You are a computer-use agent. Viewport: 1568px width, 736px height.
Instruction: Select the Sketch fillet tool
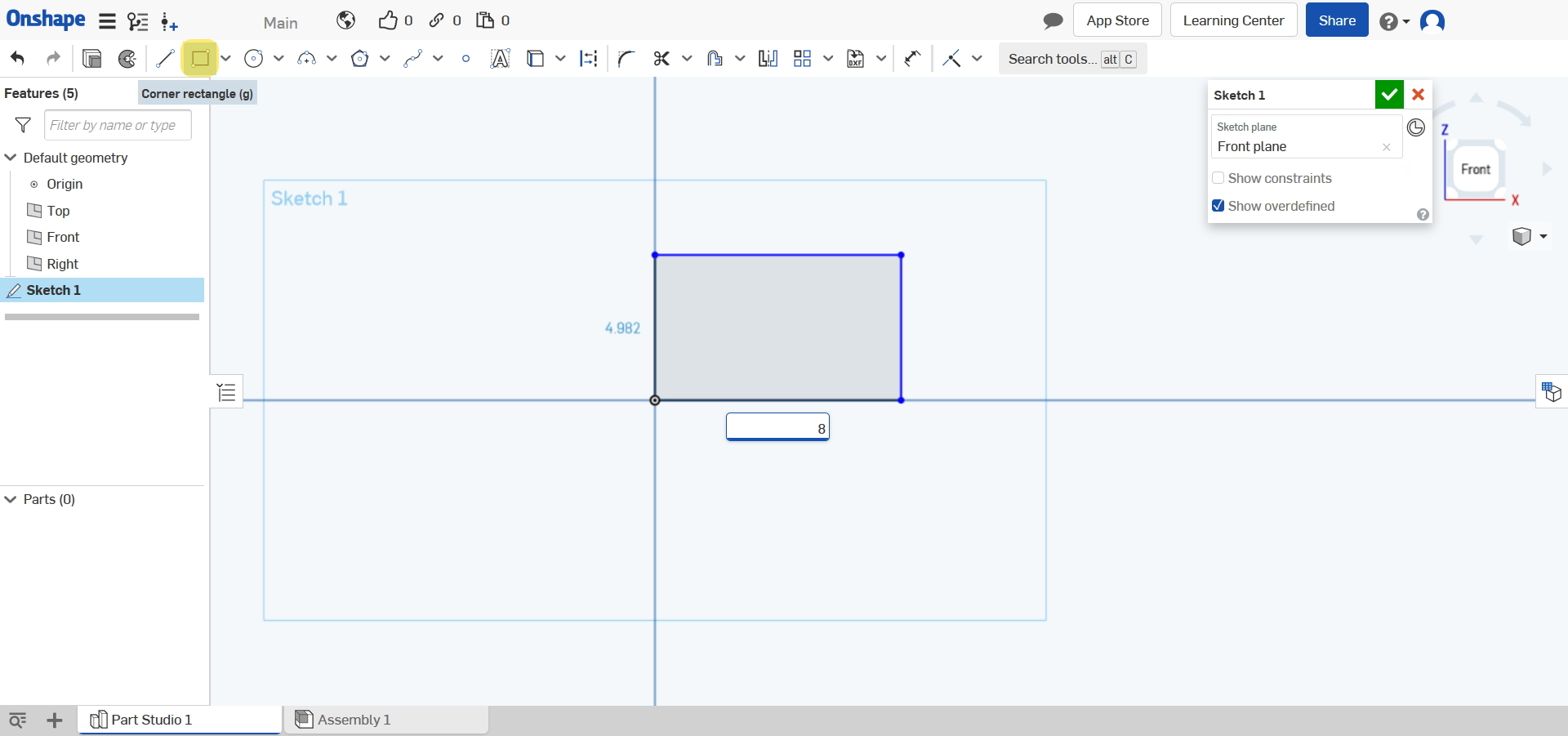coord(626,59)
